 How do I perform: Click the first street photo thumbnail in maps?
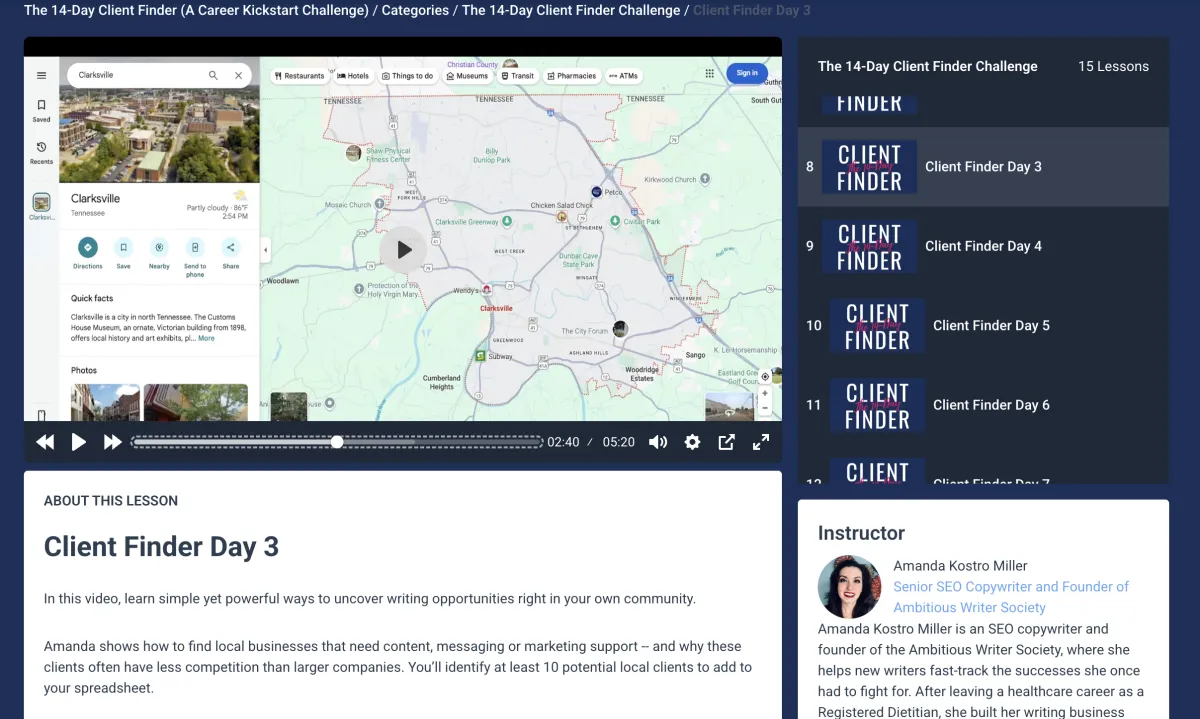(x=105, y=402)
